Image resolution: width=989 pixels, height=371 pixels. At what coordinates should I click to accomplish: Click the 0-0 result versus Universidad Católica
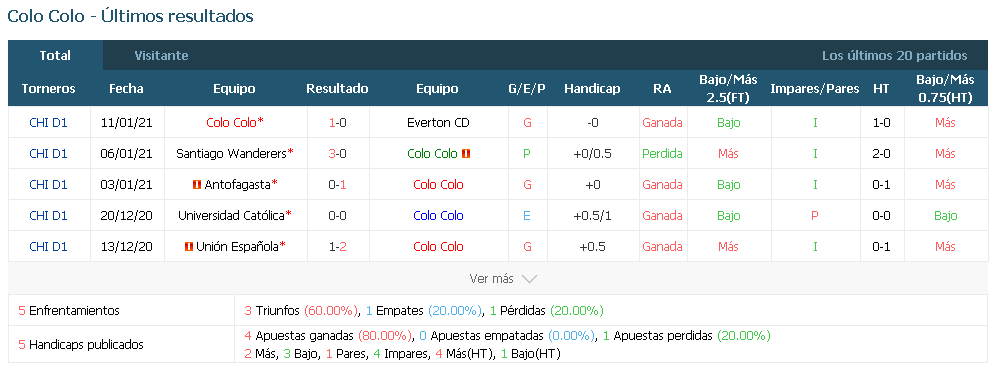point(337,216)
